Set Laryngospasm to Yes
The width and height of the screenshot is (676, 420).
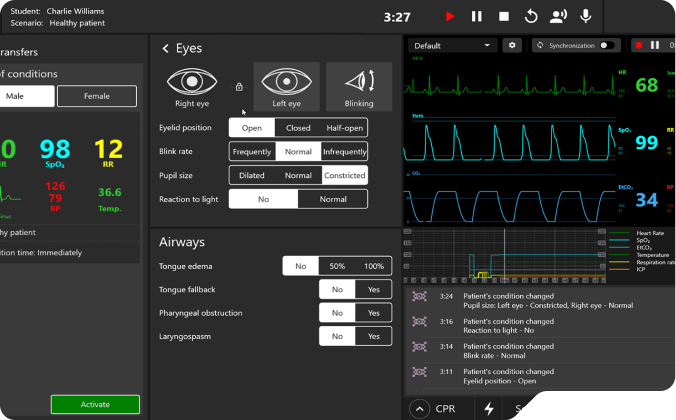(374, 336)
